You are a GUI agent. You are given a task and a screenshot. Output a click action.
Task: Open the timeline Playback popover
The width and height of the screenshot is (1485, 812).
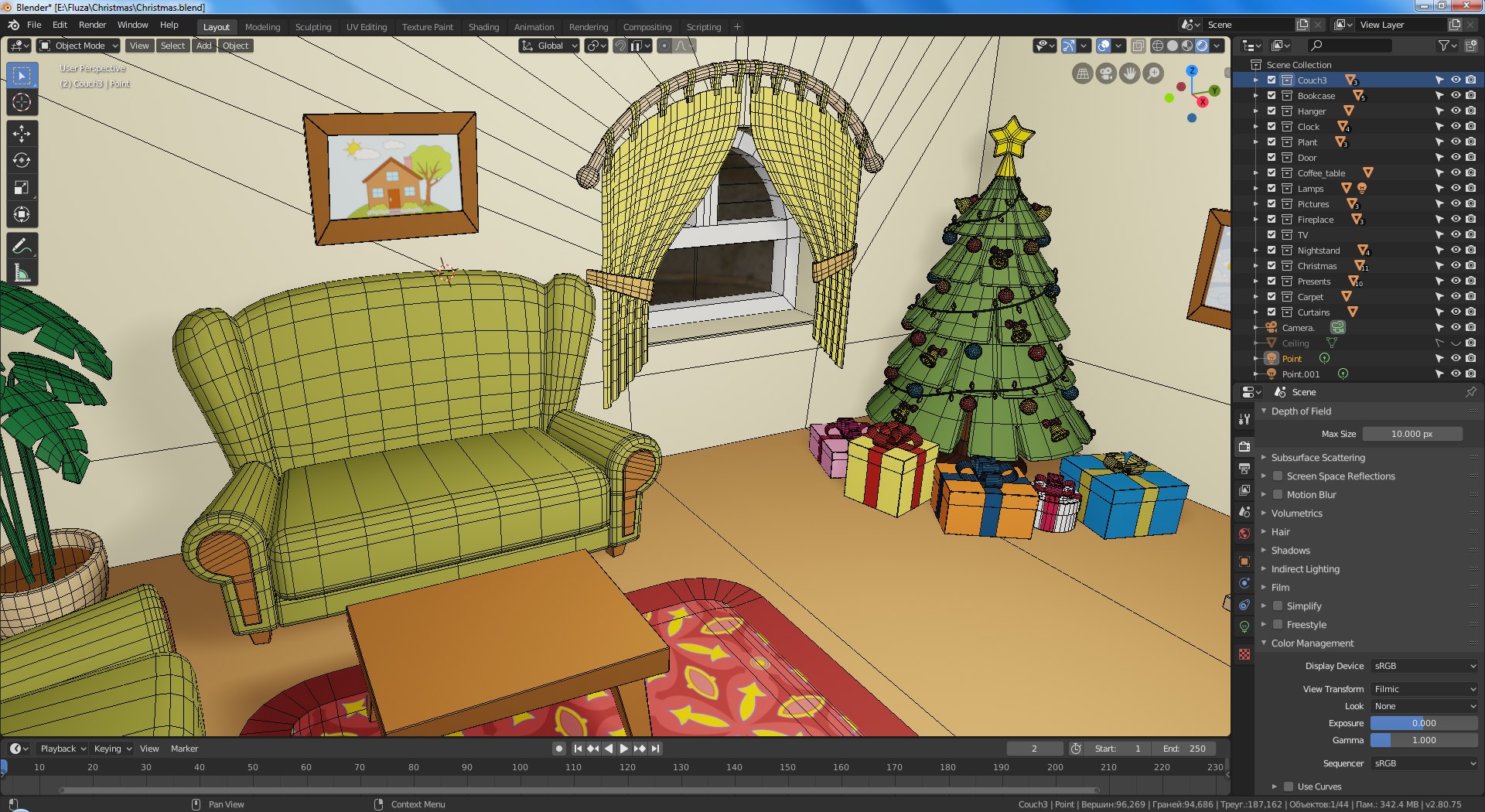click(x=63, y=749)
